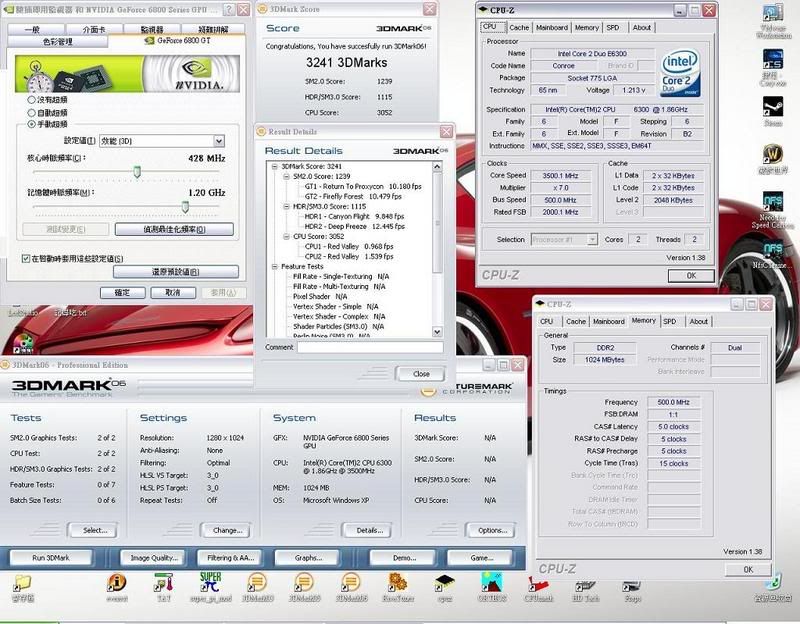800x624 pixels.
Task: Click the 3DMark06 Professional Edition title icon
Action: [5, 364]
